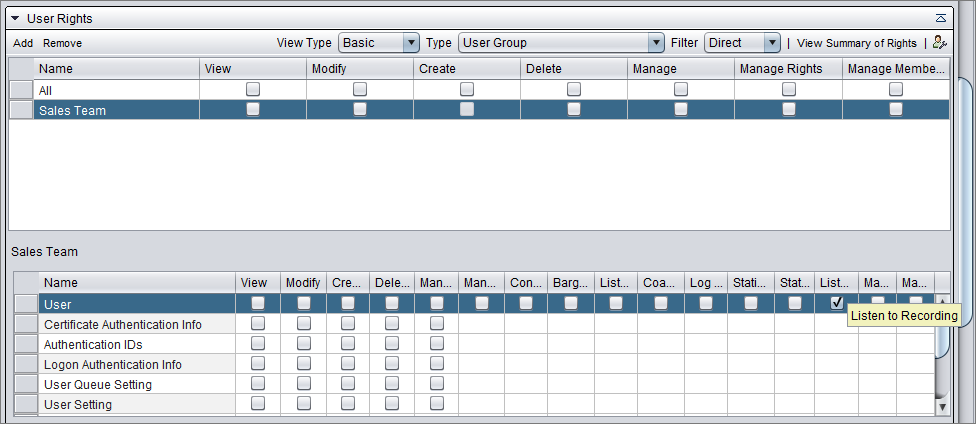Image resolution: width=976 pixels, height=424 pixels.
Task: Click the Add button
Action: (23, 43)
